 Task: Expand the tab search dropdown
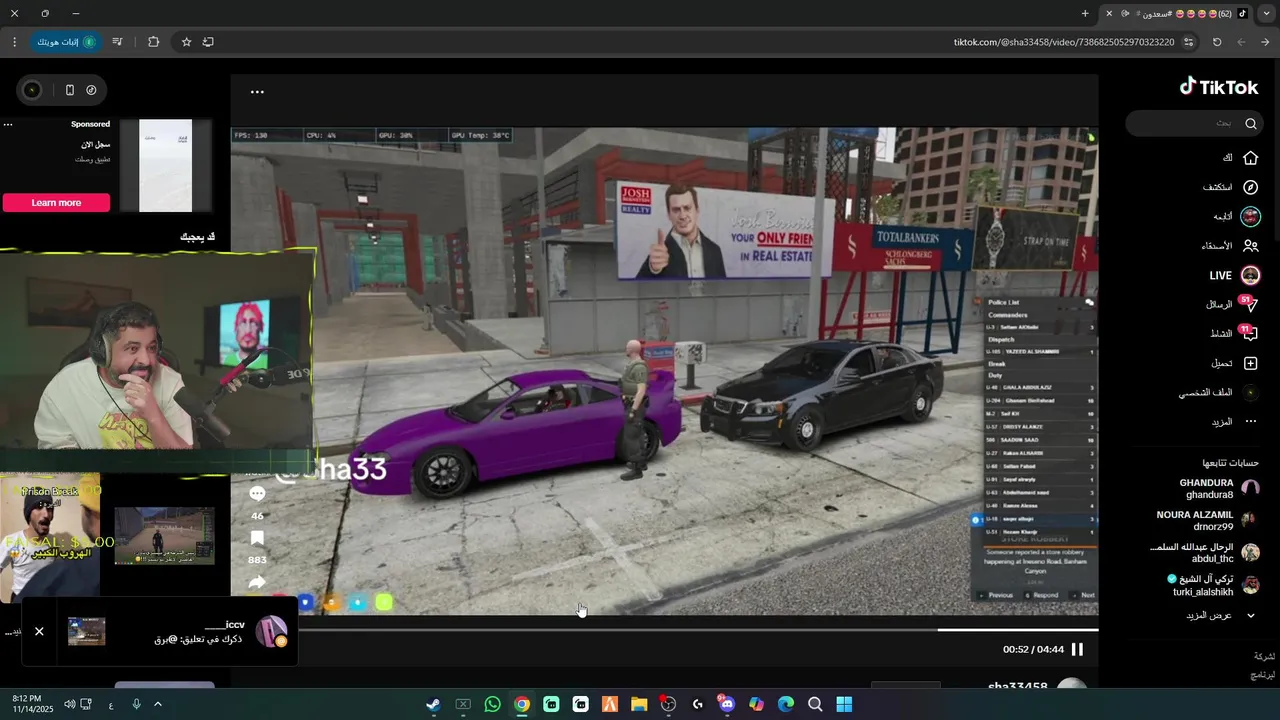[x=1267, y=14]
